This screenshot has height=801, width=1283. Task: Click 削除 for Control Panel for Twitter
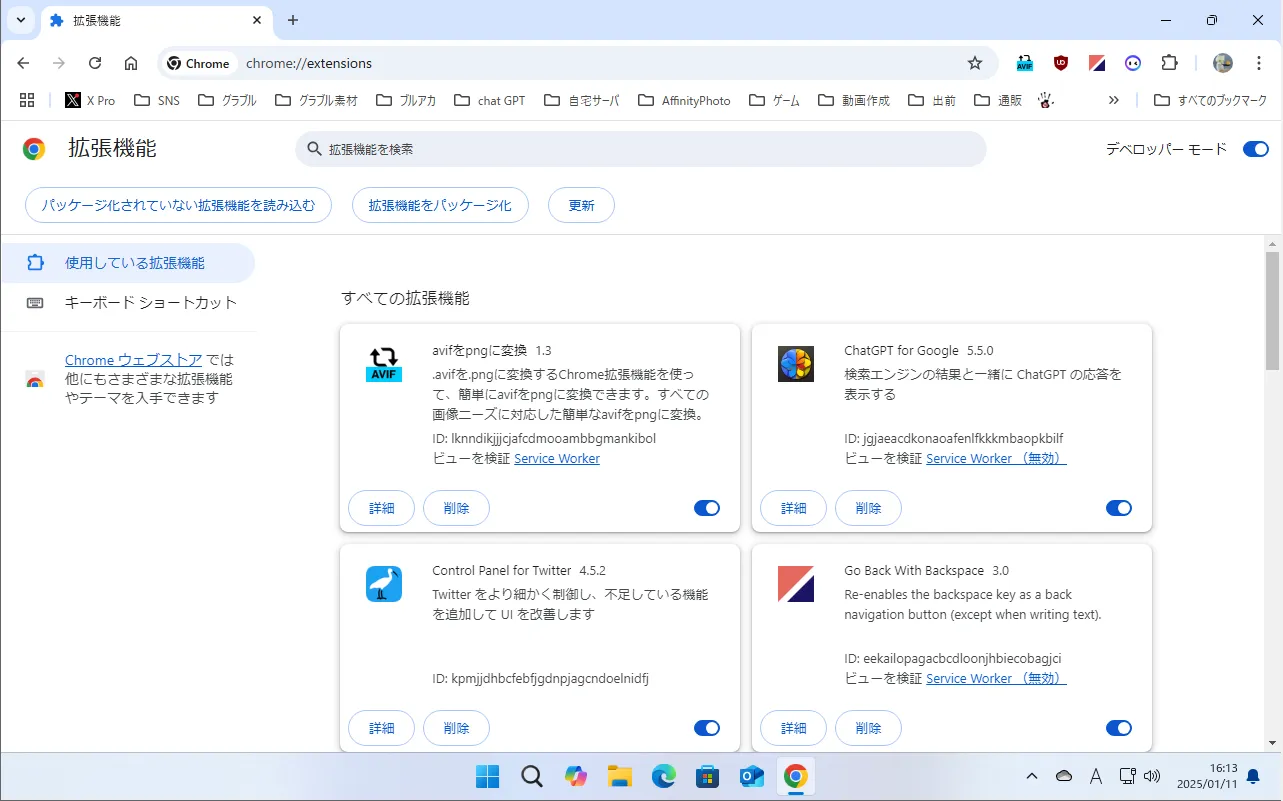point(456,728)
